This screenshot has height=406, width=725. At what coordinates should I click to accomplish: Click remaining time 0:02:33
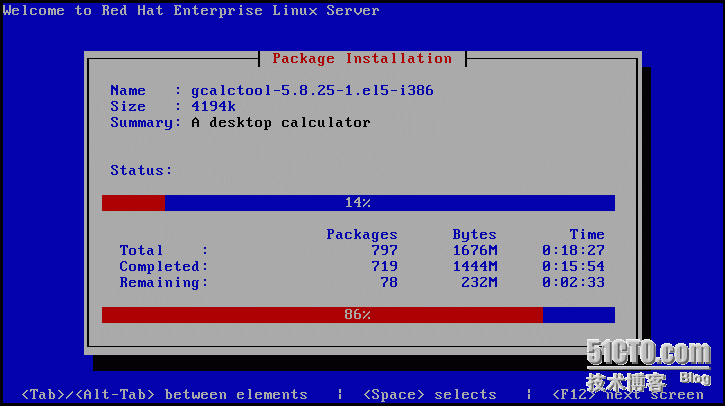click(573, 282)
